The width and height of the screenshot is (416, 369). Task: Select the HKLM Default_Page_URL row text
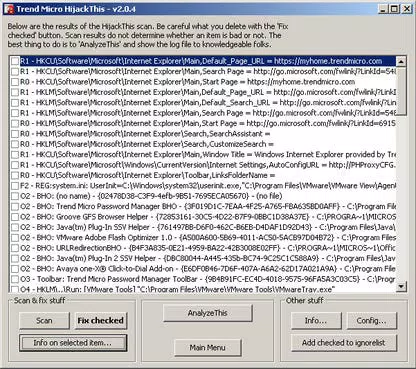pyautogui.click(x=208, y=92)
